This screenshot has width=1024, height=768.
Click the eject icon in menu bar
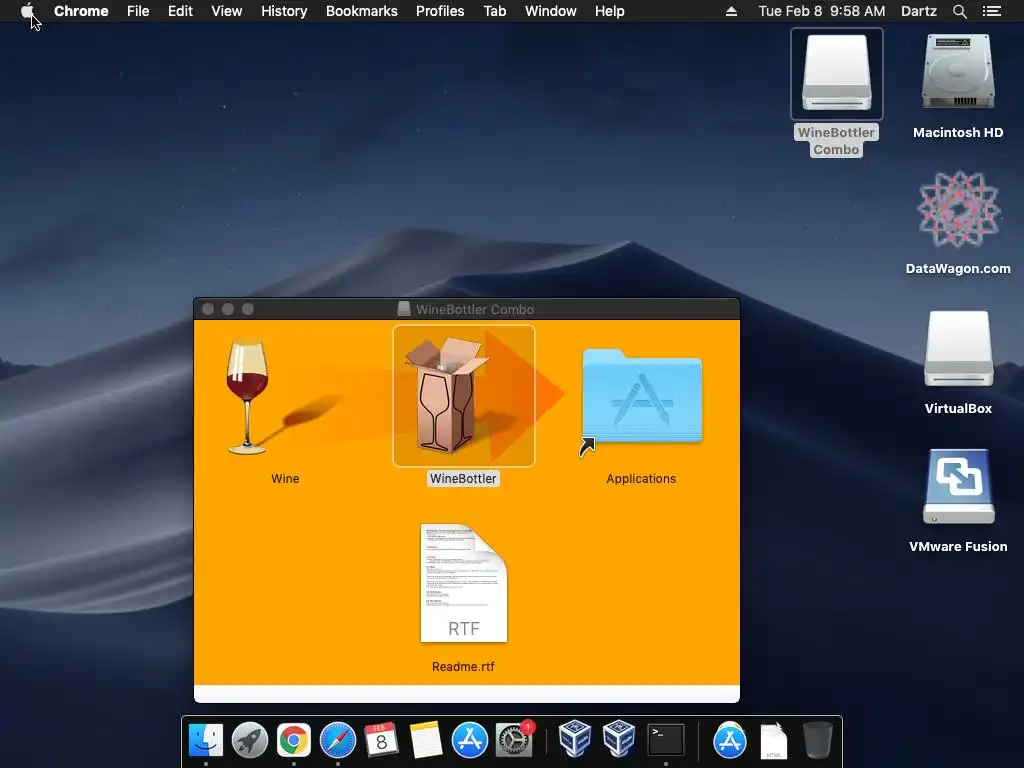[x=731, y=11]
